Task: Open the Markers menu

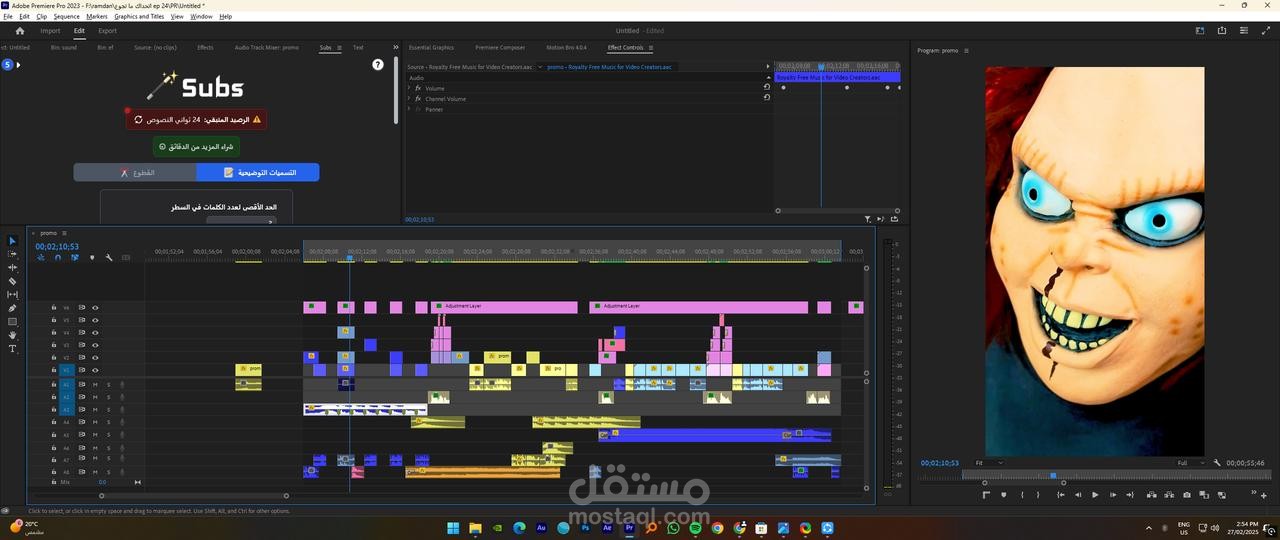Action: [97, 16]
